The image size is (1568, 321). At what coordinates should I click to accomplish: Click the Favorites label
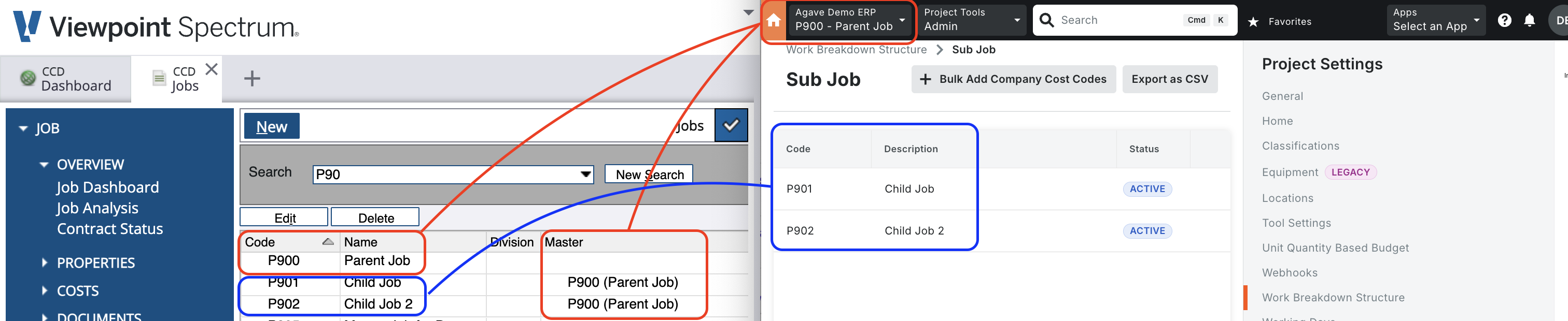1289,22
